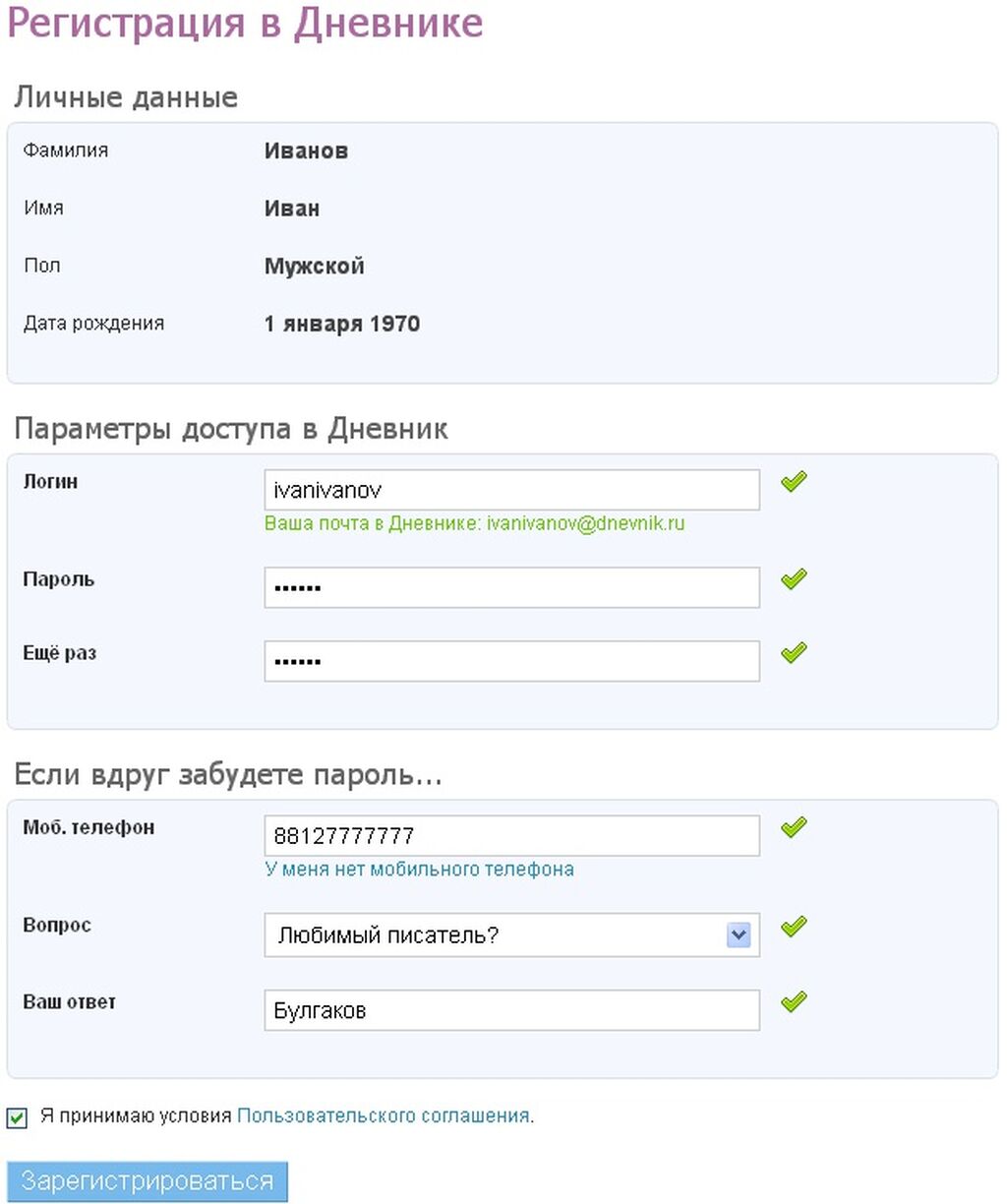Click into the Пароль password field
The width and height of the screenshot is (1007, 1204).
(x=511, y=587)
